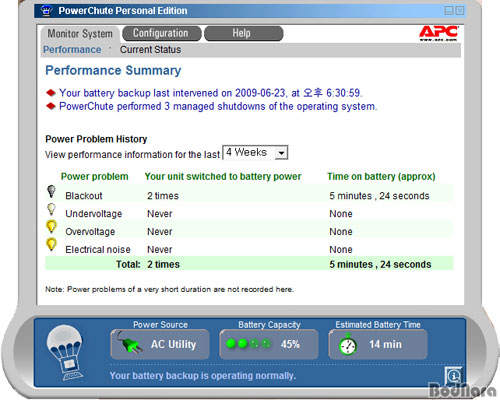Click the Undervoltage light bulb icon
The width and height of the screenshot is (500, 400).
point(51,209)
